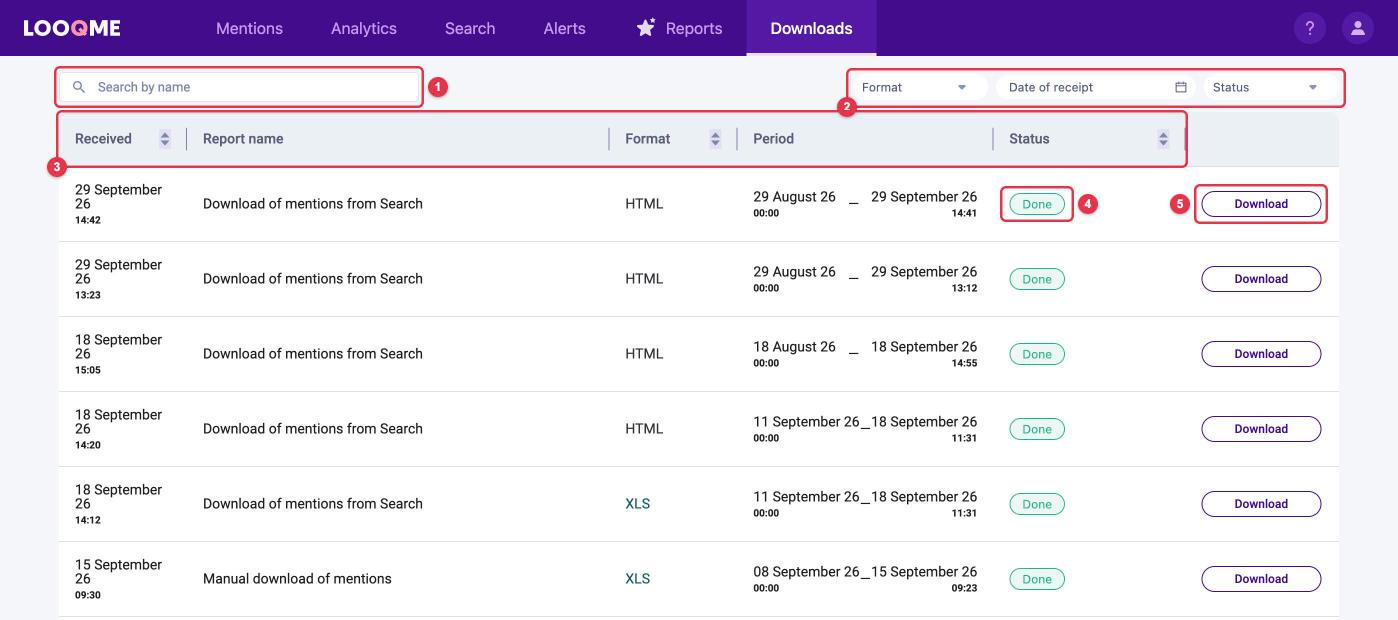Download the 18 September 14:20 report
1398x620 pixels.
tap(1261, 429)
